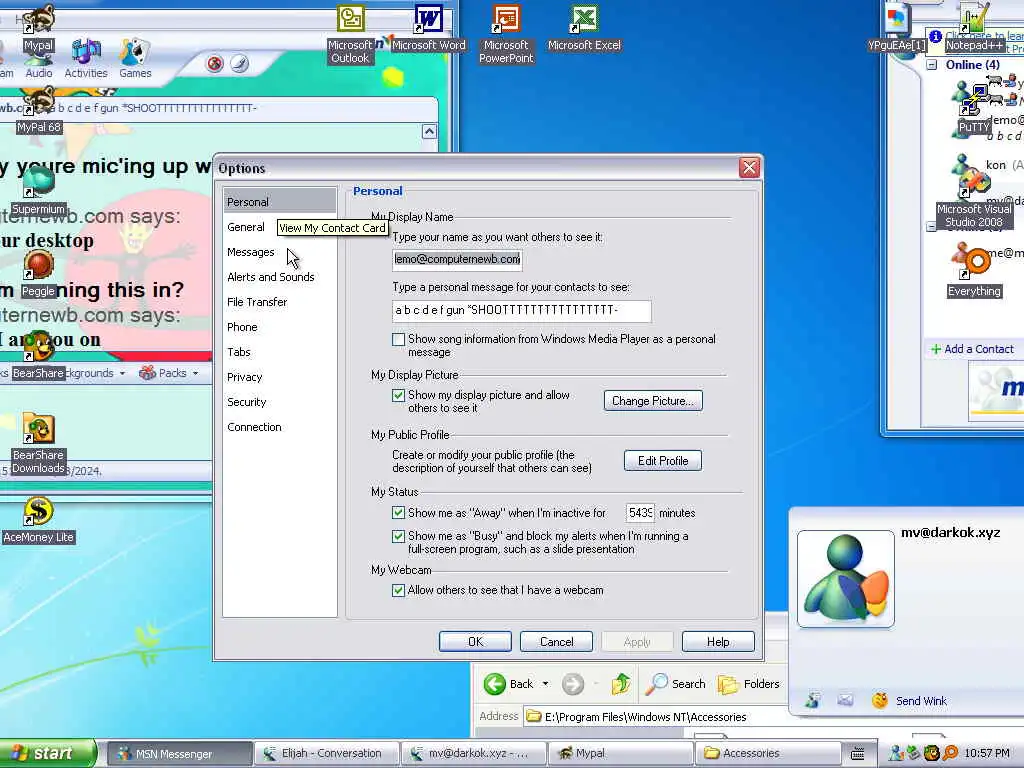Open the PuTTY desktop icon
The image size is (1024, 768).
coord(974,110)
